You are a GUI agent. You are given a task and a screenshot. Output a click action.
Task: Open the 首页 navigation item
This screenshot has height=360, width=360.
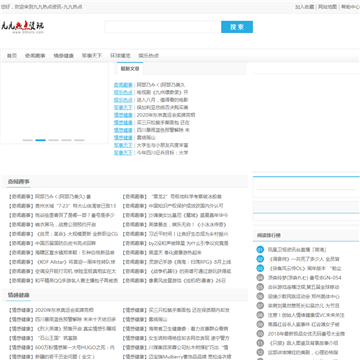tap(12, 56)
